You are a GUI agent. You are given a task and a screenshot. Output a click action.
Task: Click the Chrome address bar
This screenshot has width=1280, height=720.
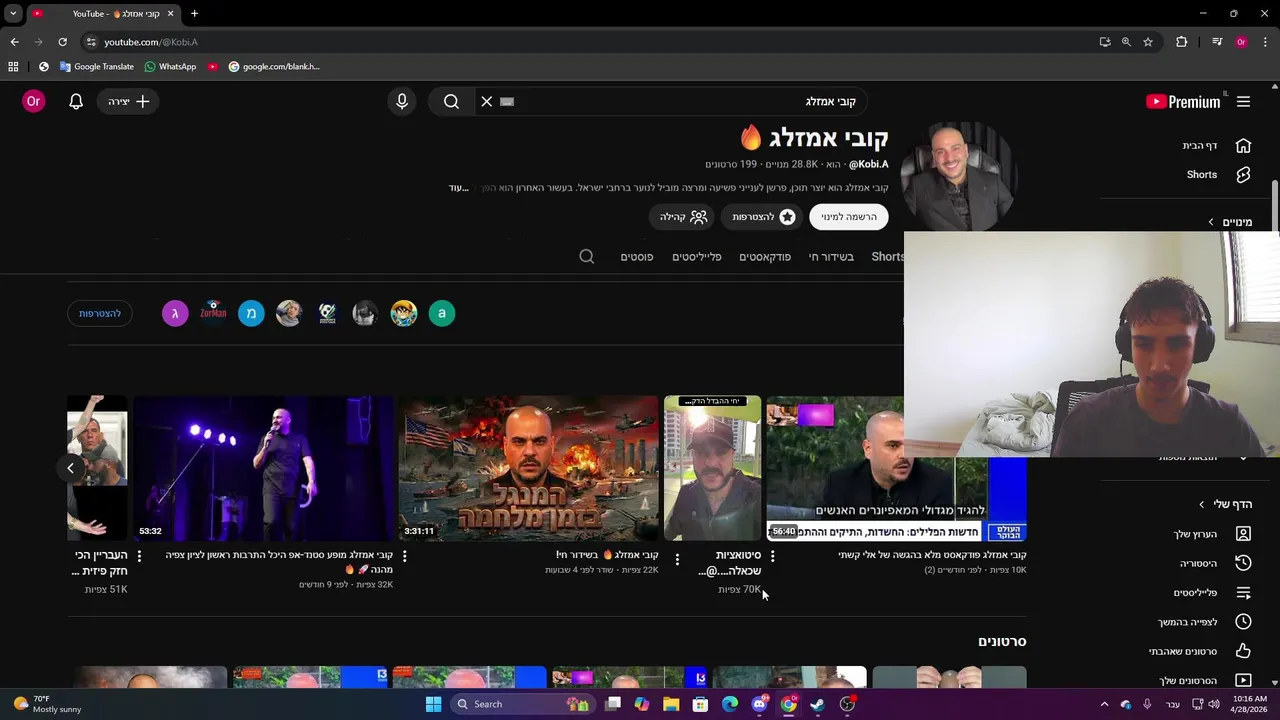590,42
